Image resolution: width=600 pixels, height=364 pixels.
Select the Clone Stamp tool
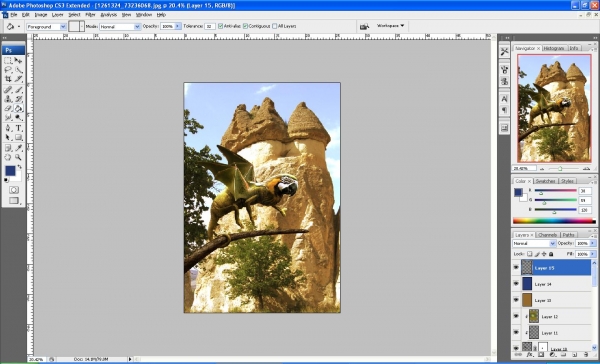[8, 99]
